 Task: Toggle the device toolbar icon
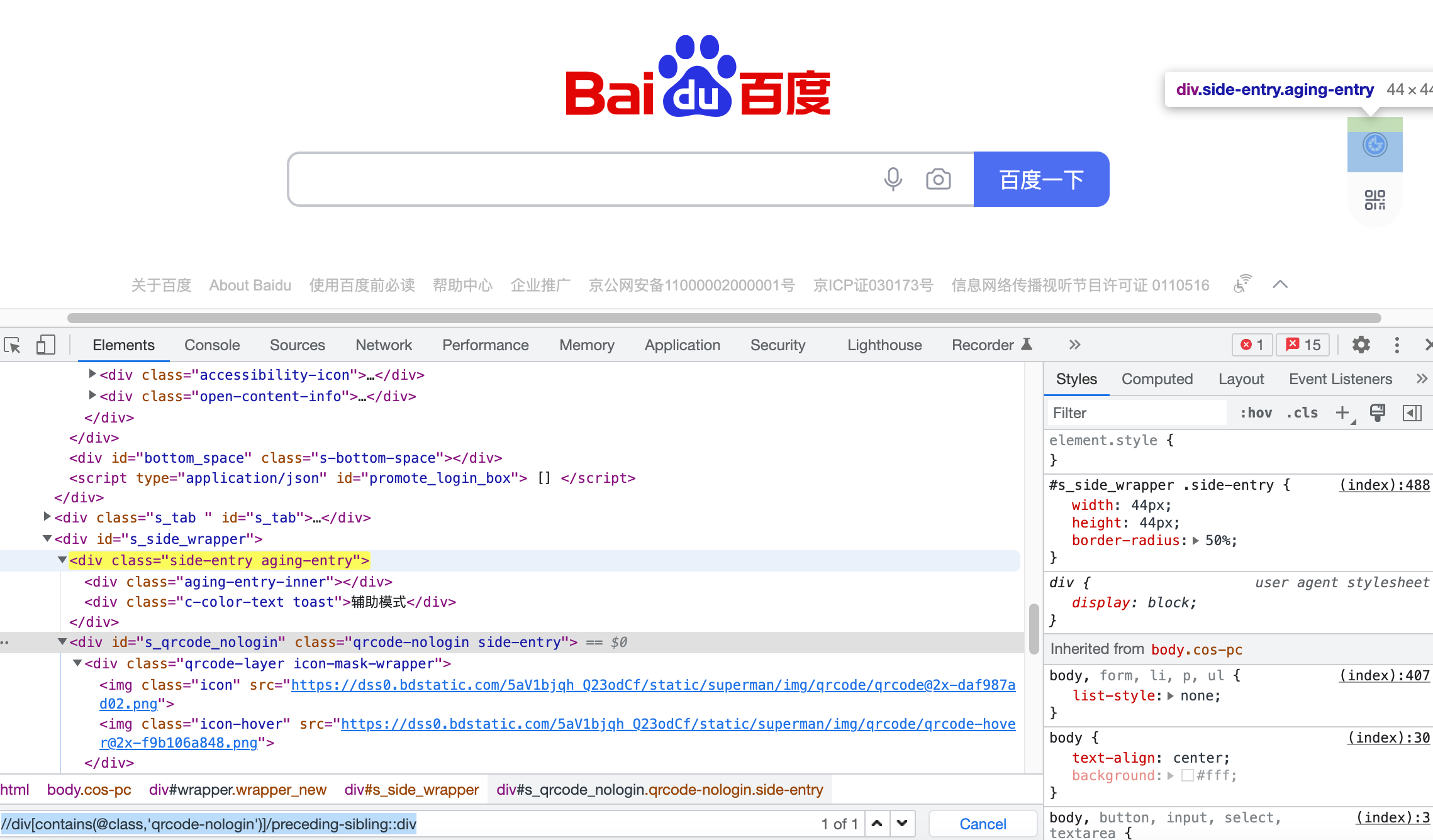click(45, 345)
